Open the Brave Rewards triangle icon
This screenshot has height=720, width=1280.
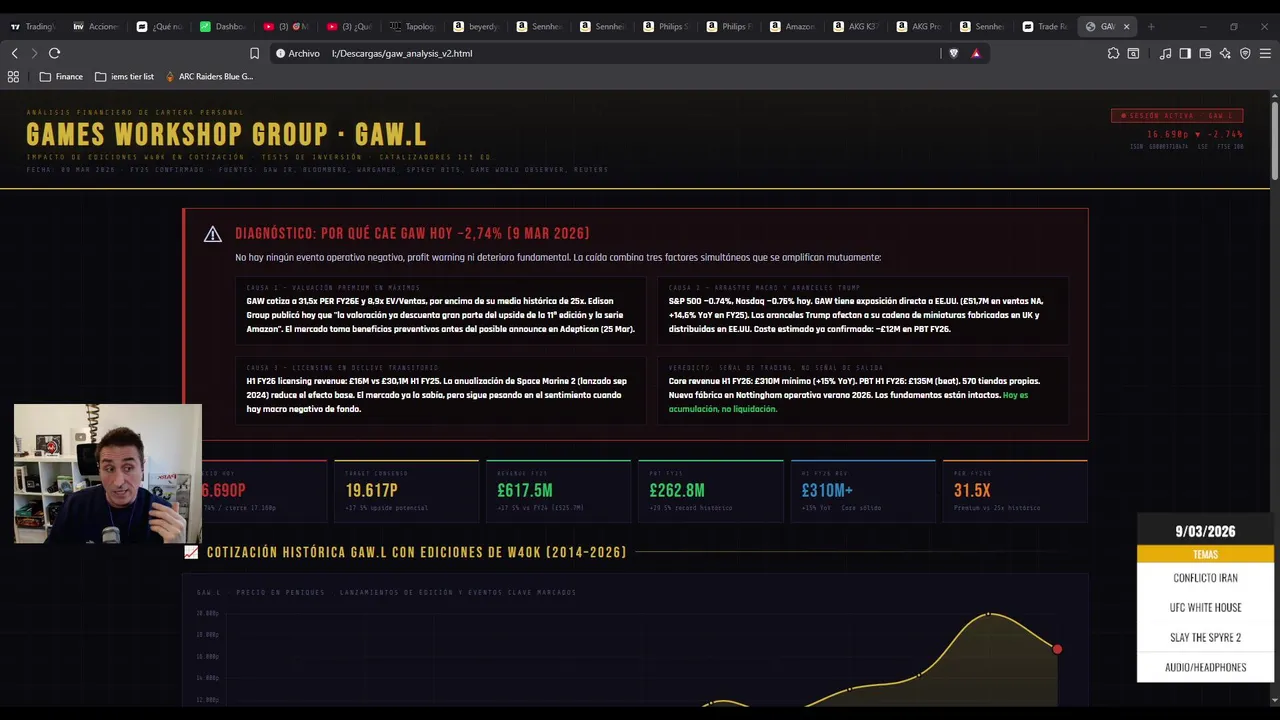pyautogui.click(x=975, y=53)
